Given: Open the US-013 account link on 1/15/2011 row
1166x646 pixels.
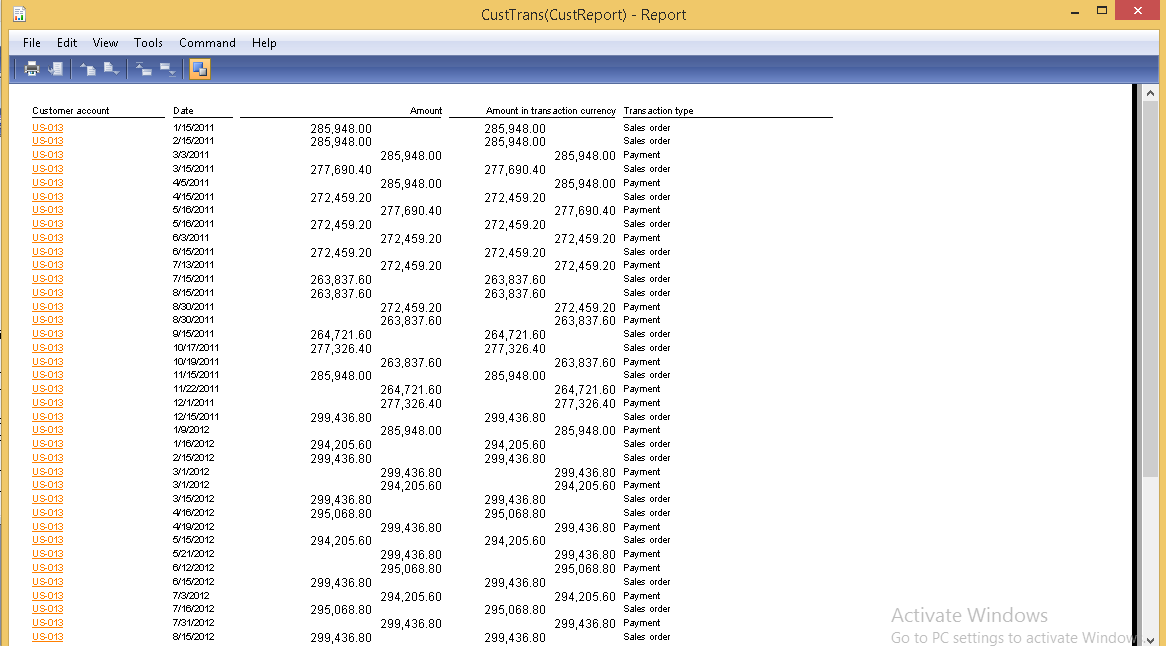Looking at the screenshot, I should 47,127.
